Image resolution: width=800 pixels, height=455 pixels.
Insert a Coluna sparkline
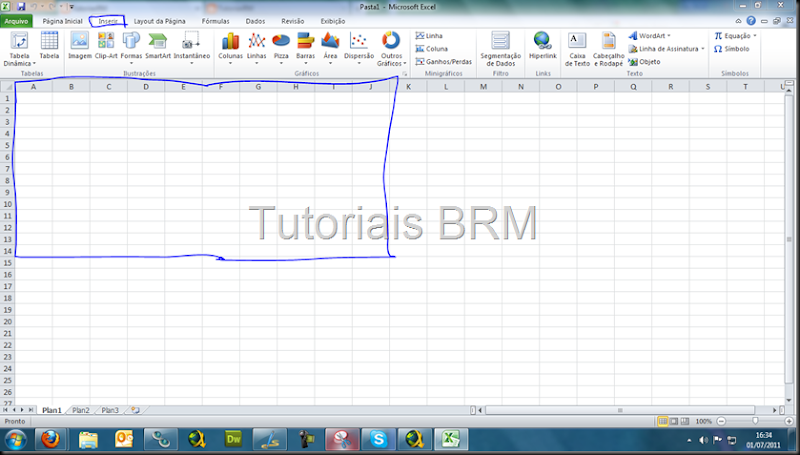tap(432, 48)
